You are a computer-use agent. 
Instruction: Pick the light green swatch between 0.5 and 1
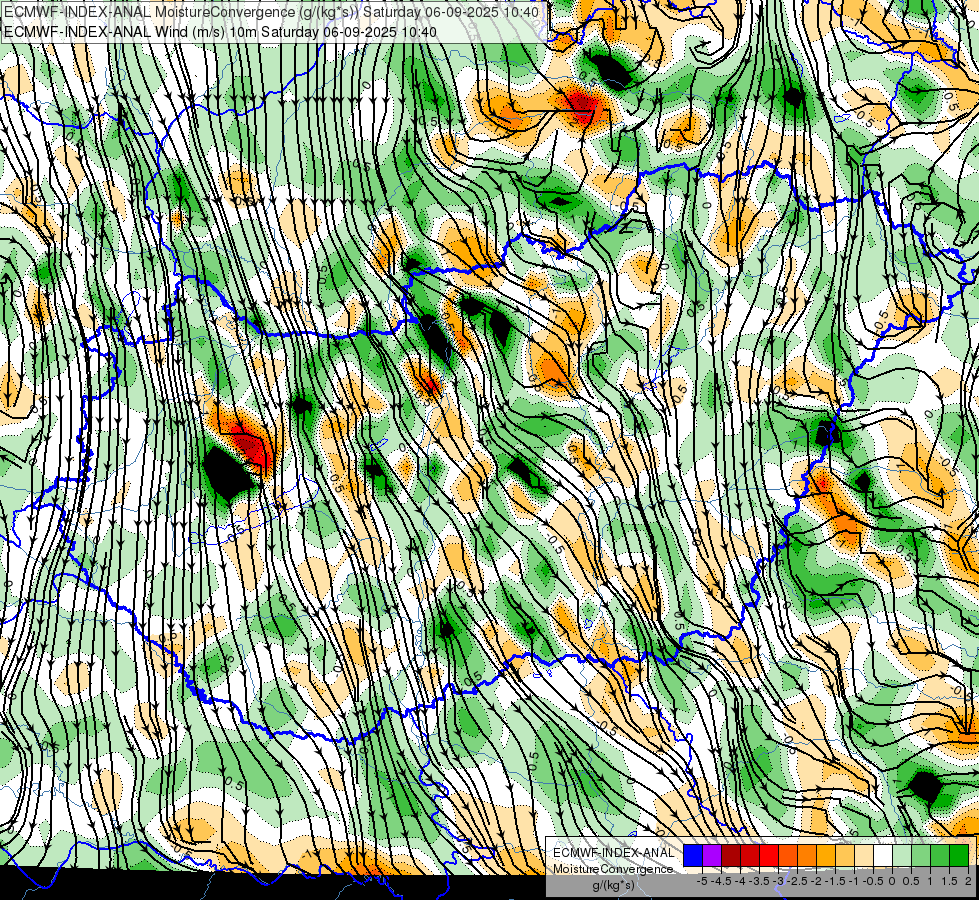coord(921,855)
